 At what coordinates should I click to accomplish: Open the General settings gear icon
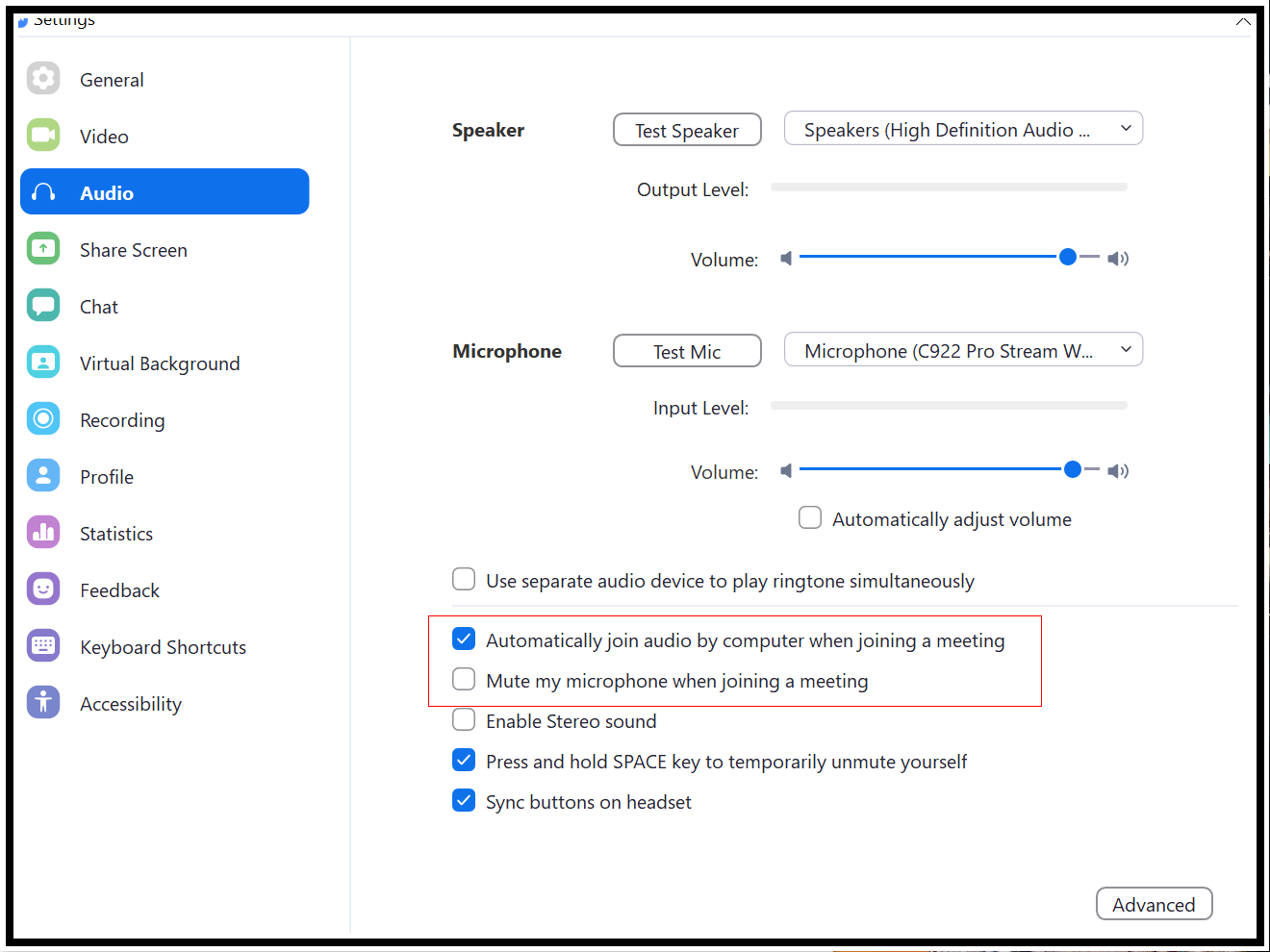pyautogui.click(x=43, y=78)
